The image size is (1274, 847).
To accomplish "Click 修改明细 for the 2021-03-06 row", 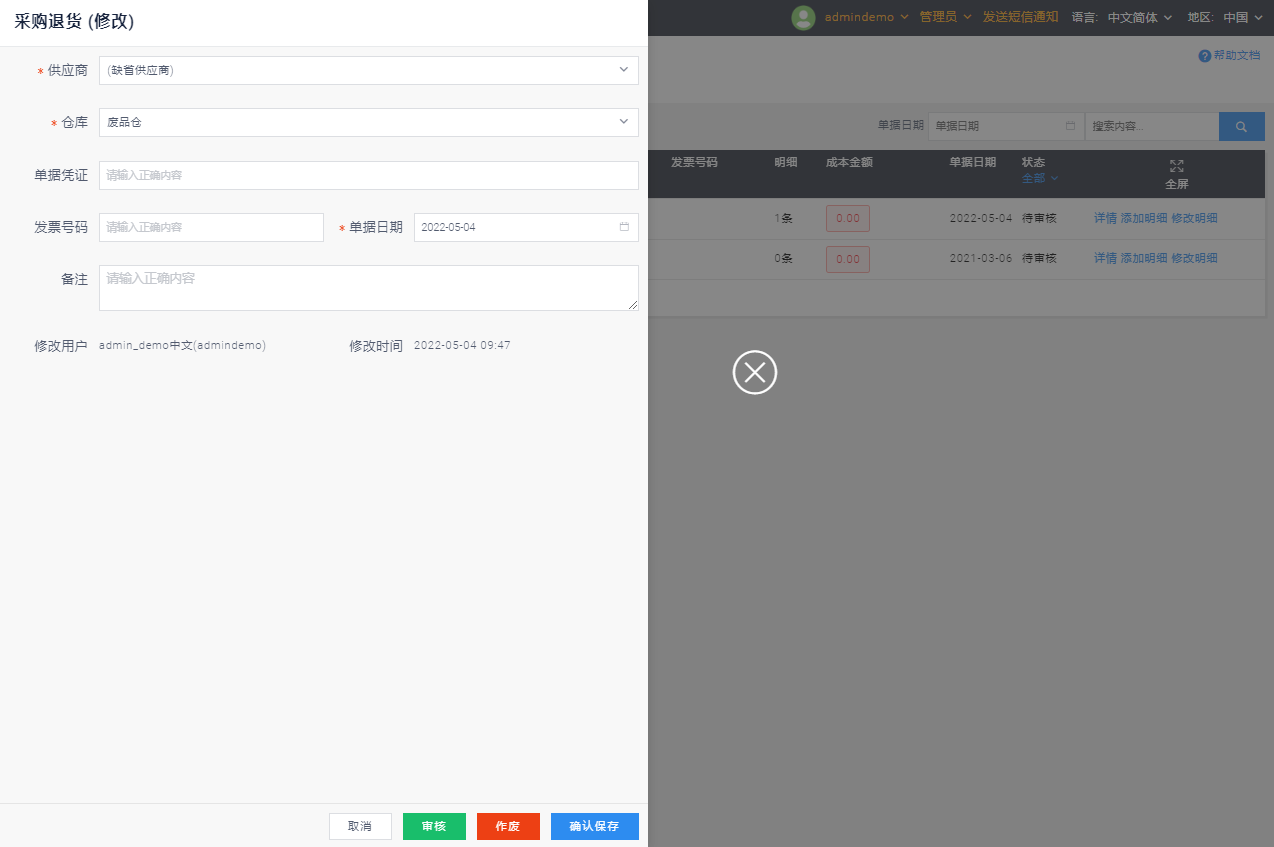I will click(1195, 258).
